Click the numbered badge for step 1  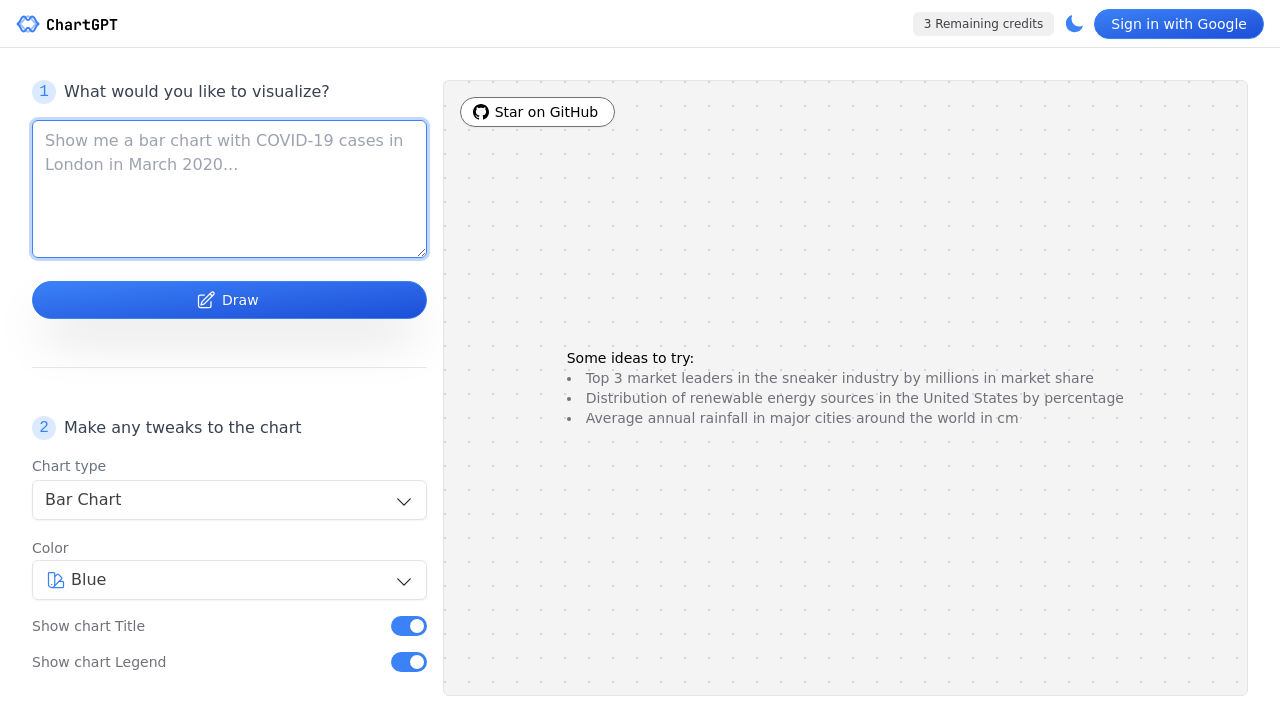pos(43,91)
